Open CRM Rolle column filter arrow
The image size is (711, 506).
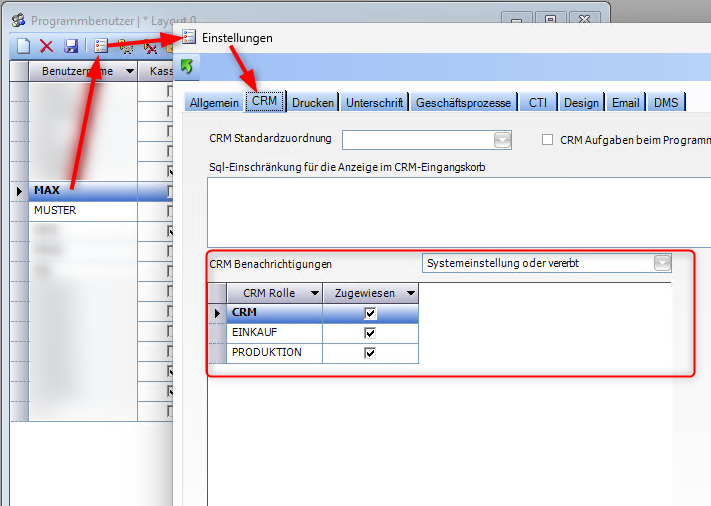[x=314, y=293]
